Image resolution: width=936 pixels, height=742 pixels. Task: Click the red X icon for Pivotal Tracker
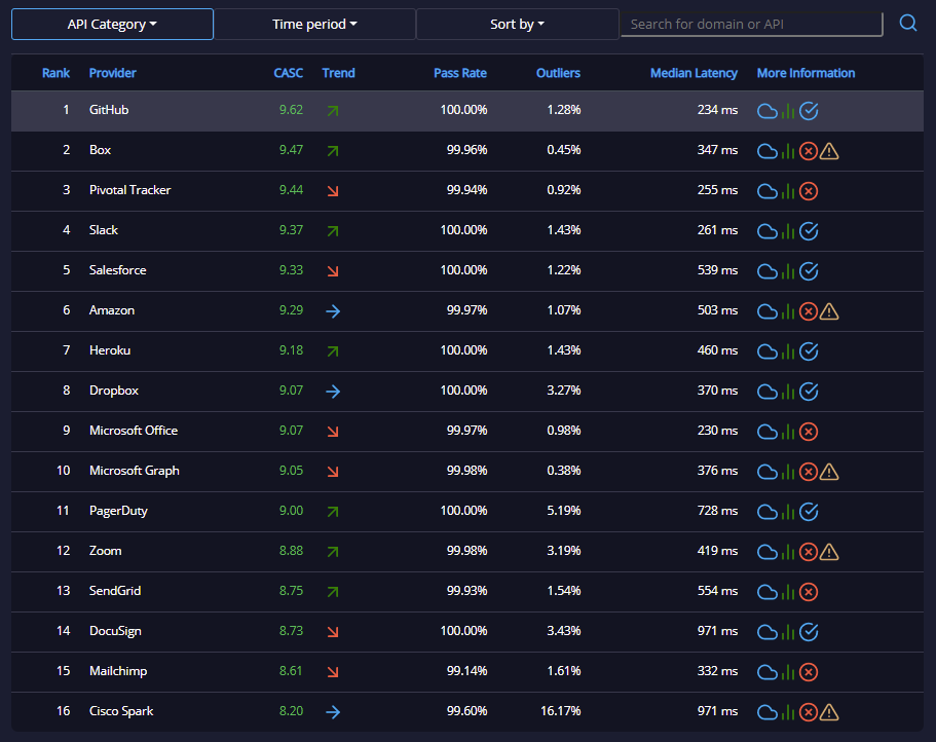(x=808, y=192)
